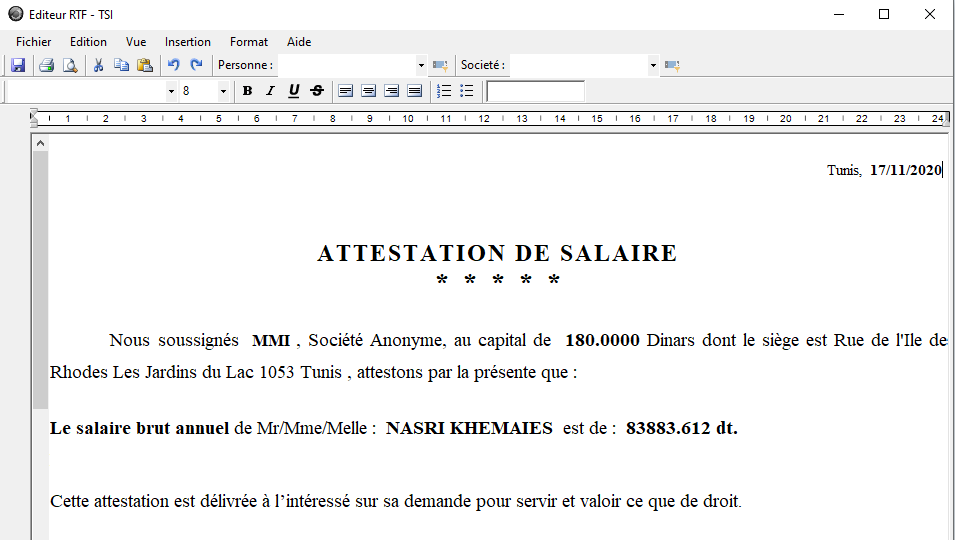Image resolution: width=955 pixels, height=540 pixels.
Task: Open the Fichier menu
Action: tap(33, 42)
